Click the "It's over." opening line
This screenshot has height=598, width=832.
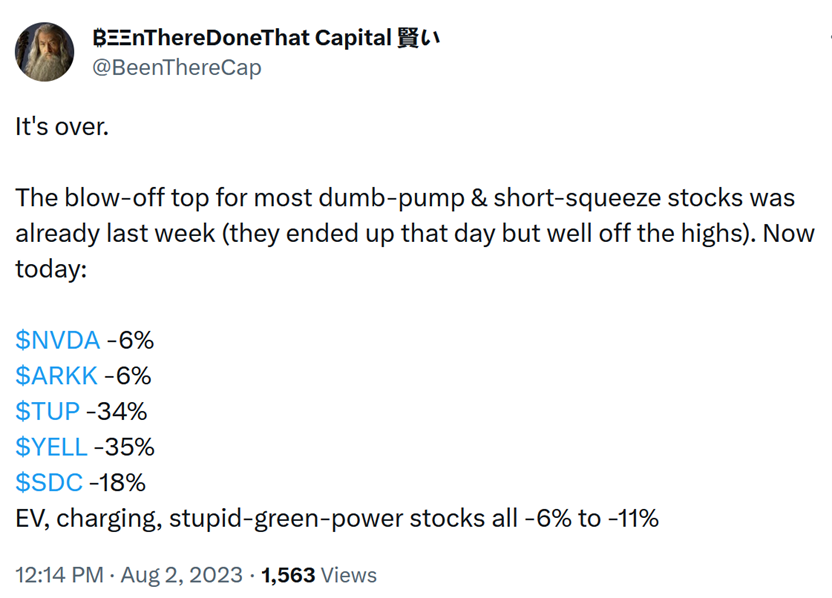point(62,127)
